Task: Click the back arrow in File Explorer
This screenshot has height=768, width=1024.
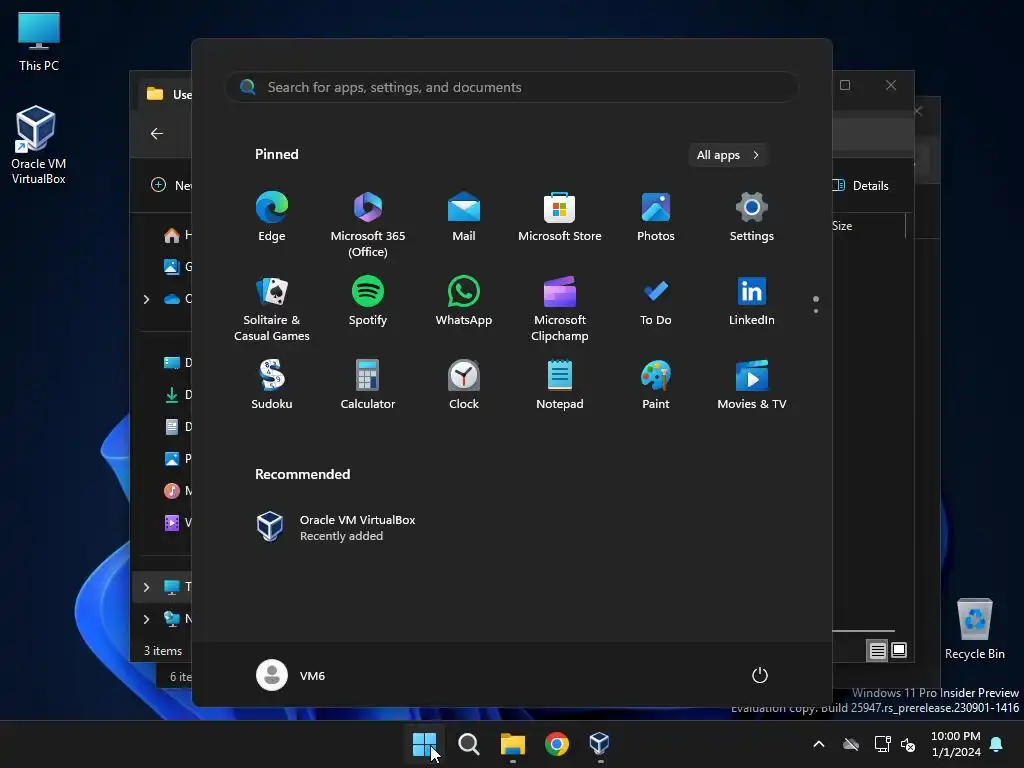Action: pos(157,134)
